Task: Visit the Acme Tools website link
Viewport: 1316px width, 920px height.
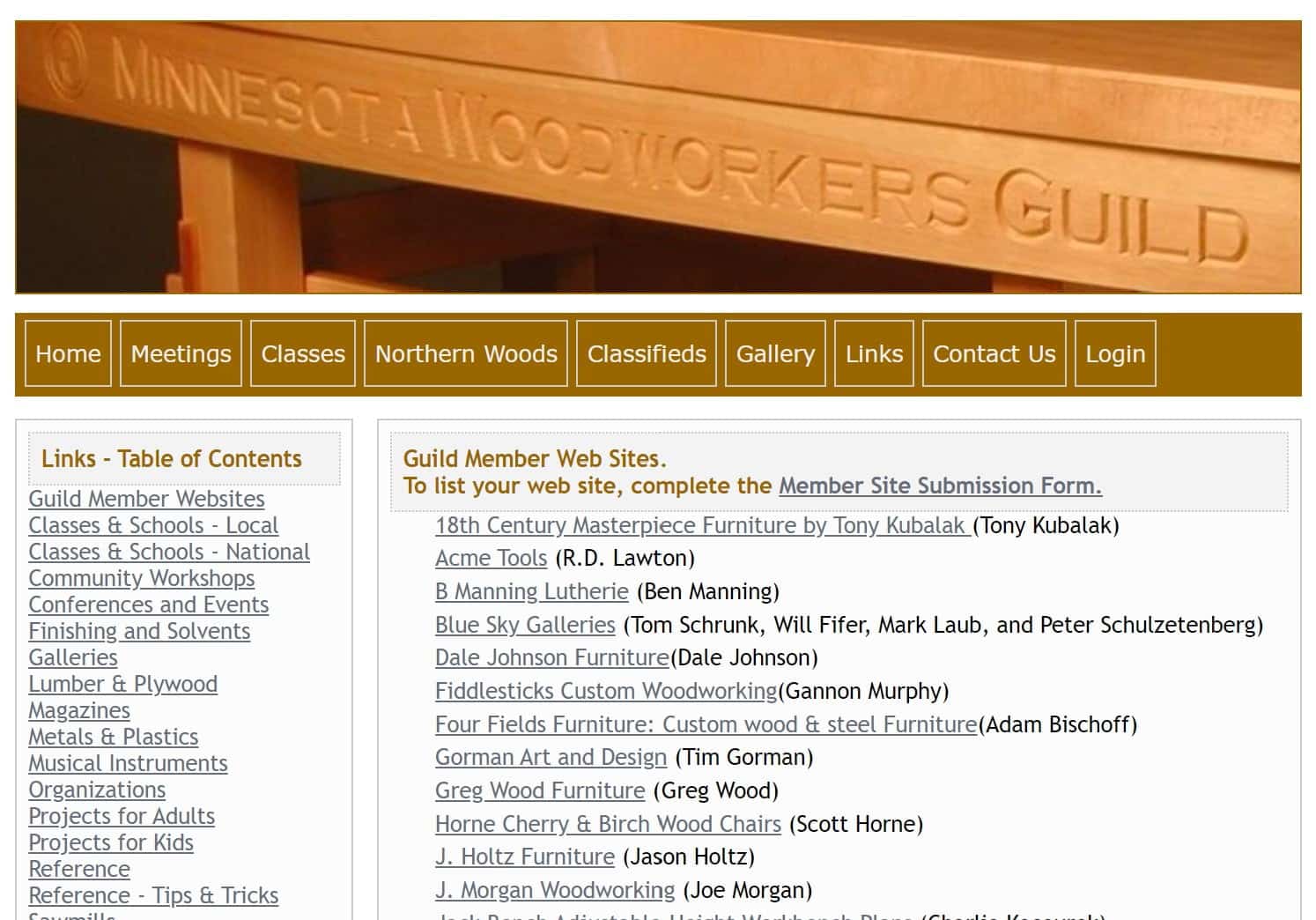Action: click(491, 558)
